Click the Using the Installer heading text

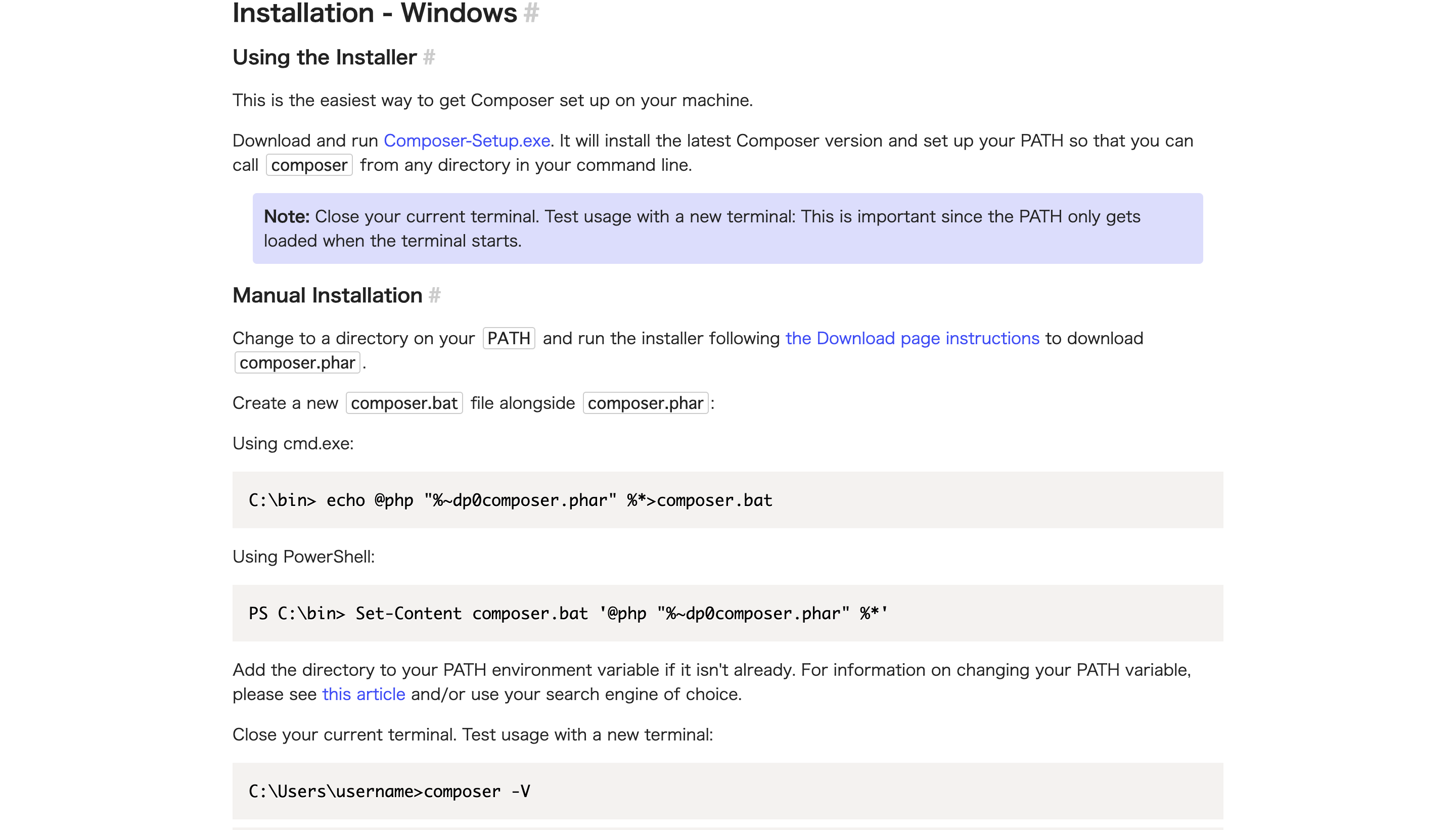tap(325, 57)
